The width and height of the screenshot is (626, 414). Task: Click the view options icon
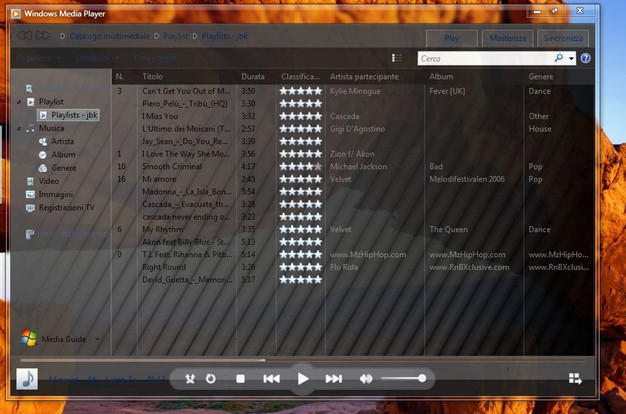click(397, 58)
